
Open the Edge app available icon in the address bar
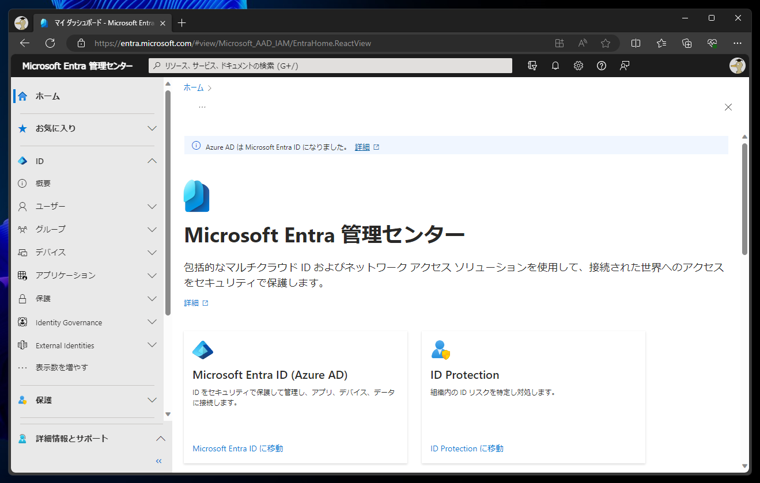(559, 43)
